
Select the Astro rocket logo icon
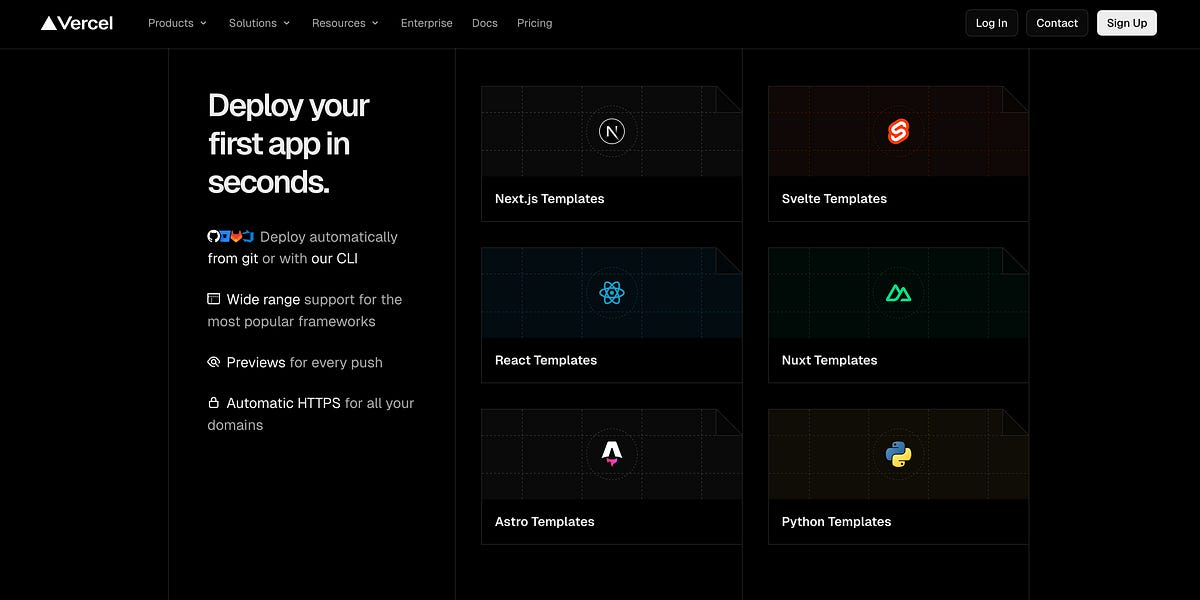pos(611,455)
